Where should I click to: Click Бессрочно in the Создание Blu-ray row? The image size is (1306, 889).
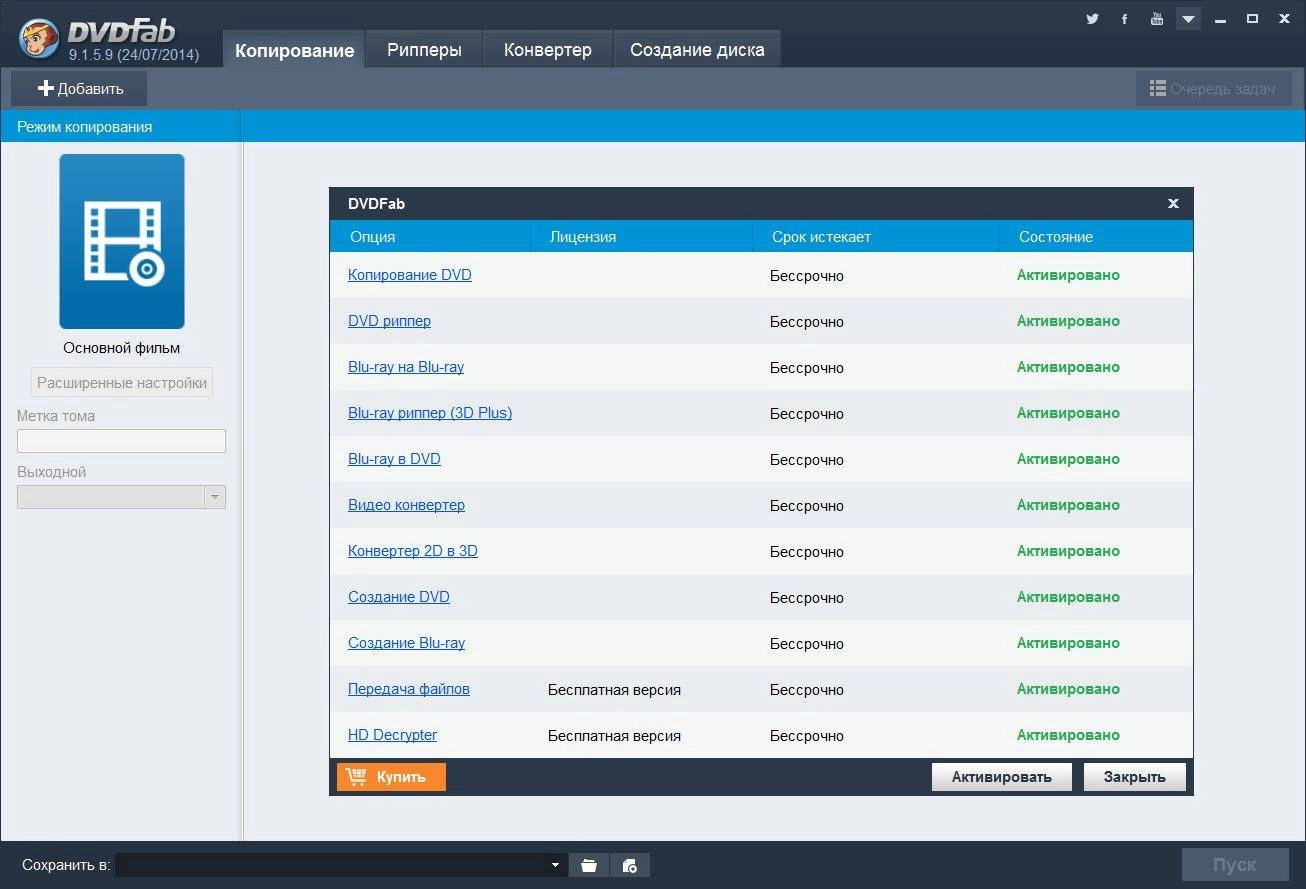807,644
